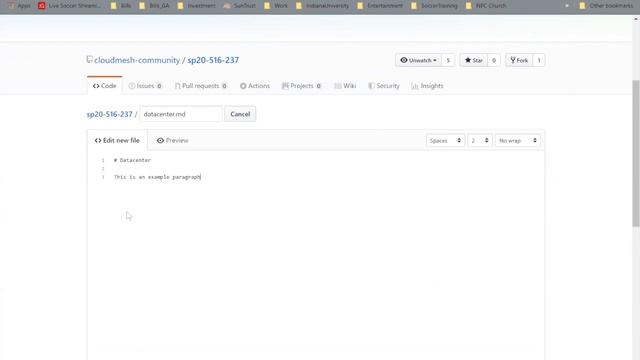Open the SunTrust bookmark
The height and width of the screenshot is (360, 640).
point(240,6)
